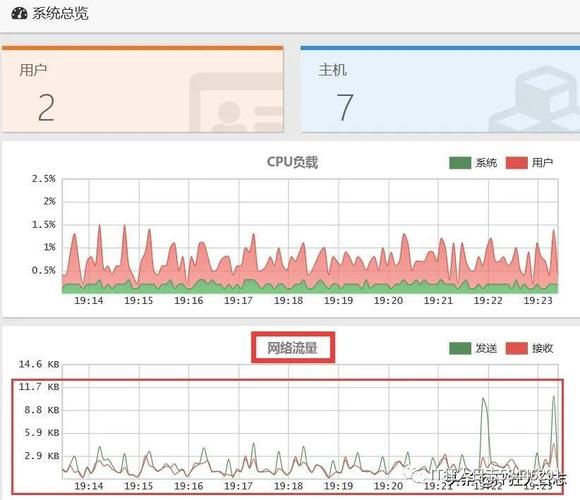Open the 主机 summary card

click(440, 89)
